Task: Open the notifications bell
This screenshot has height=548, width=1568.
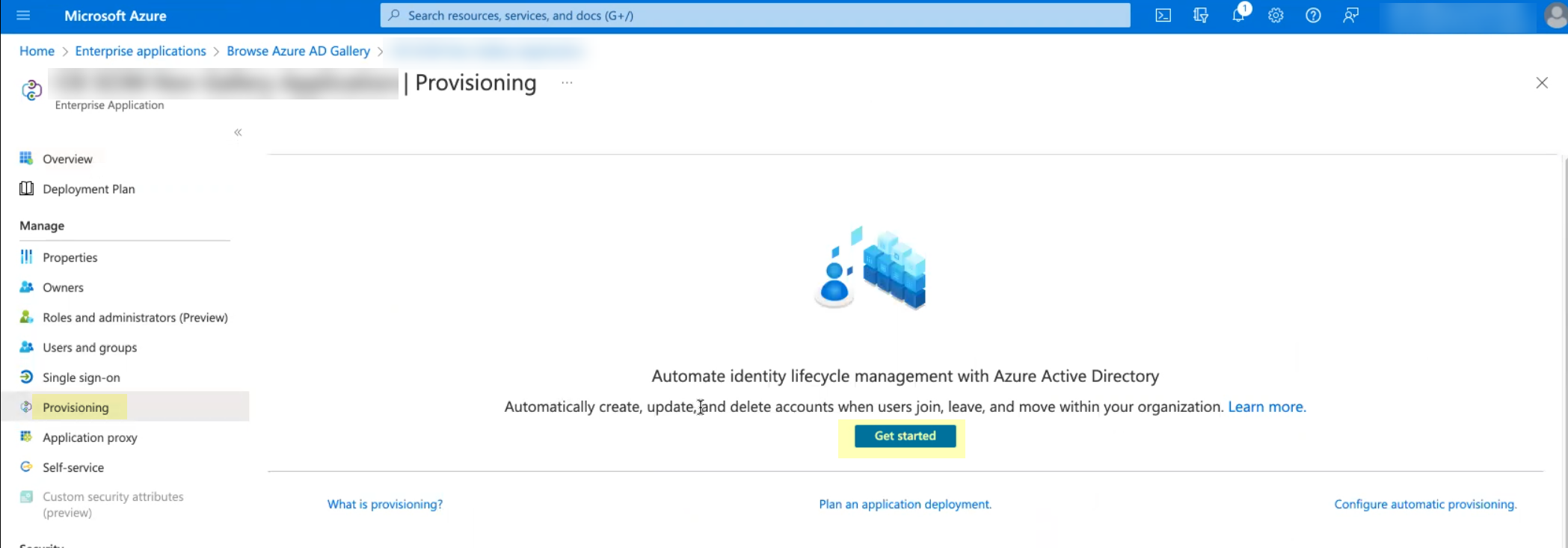Action: pos(1238,16)
